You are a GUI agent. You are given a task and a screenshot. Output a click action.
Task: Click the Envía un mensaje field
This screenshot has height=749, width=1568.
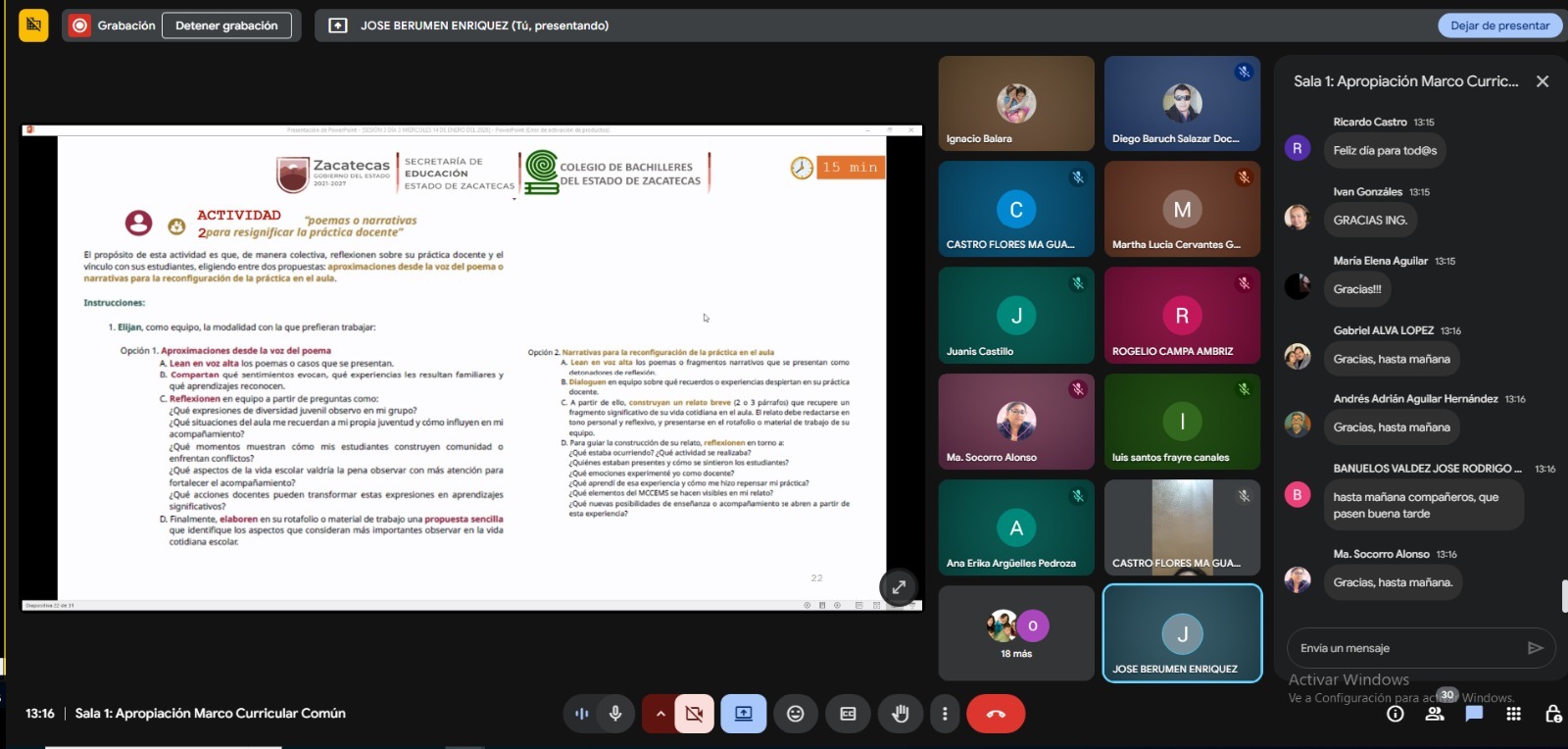click(1406, 648)
